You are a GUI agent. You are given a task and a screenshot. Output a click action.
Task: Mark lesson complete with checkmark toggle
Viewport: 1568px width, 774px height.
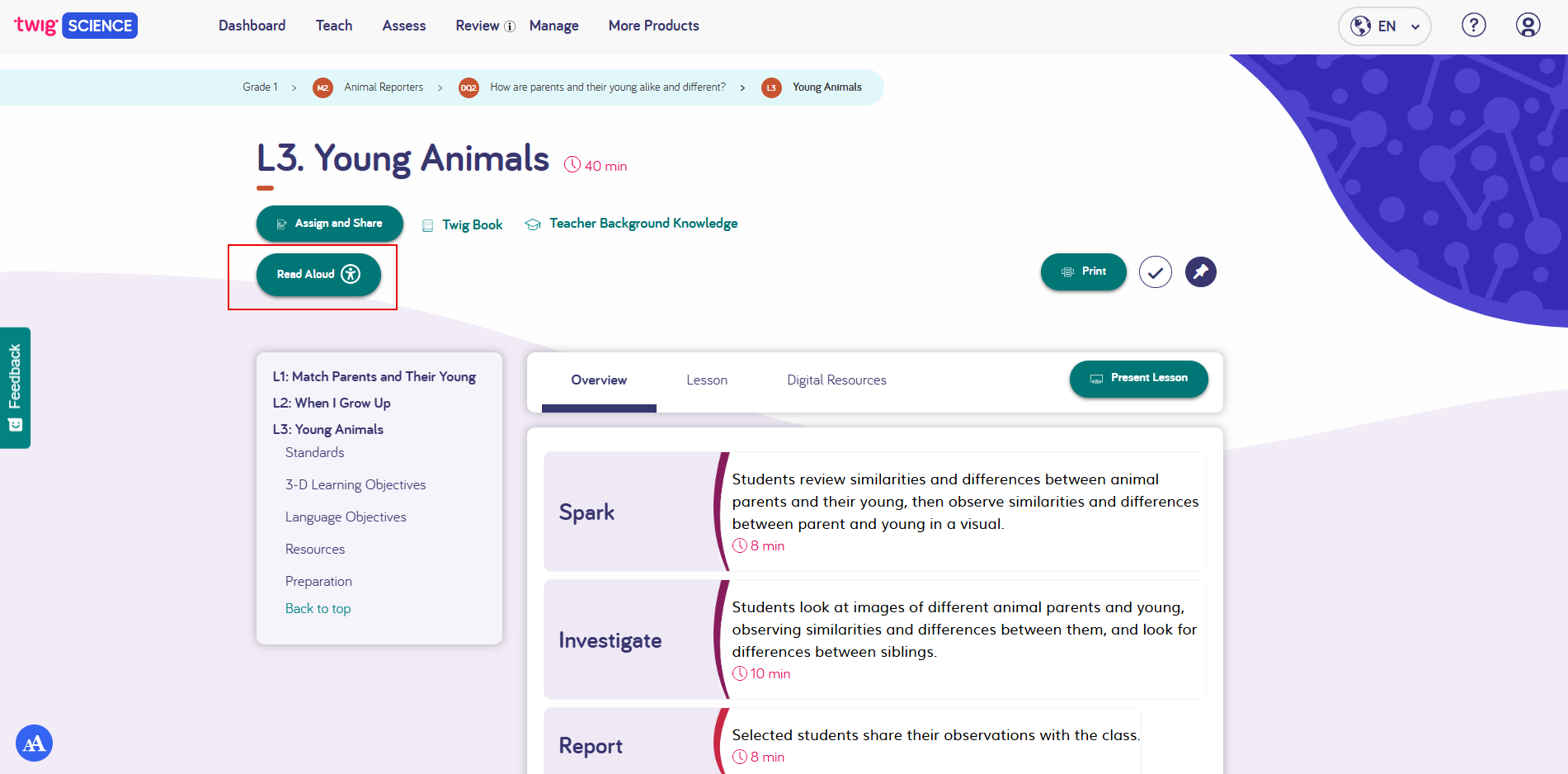pos(1155,271)
